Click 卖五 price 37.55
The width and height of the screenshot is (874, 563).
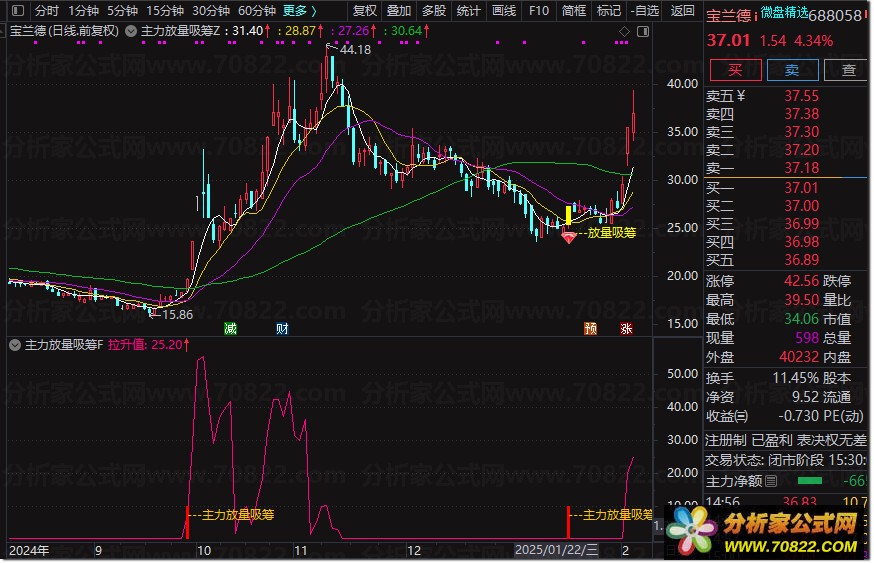click(802, 96)
